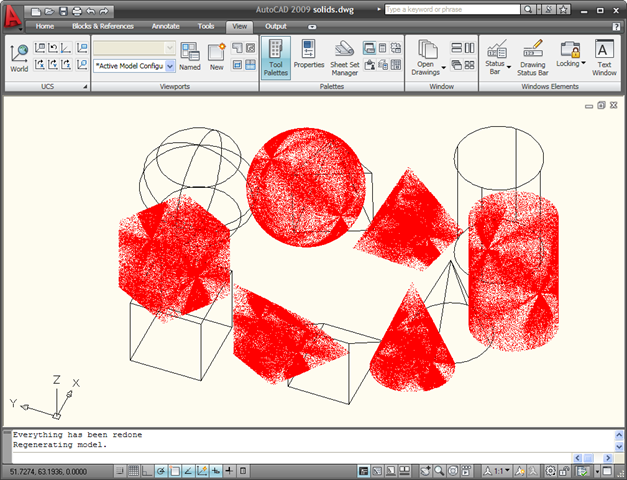Open the Blocks & References tab
The image size is (627, 480).
(x=101, y=26)
